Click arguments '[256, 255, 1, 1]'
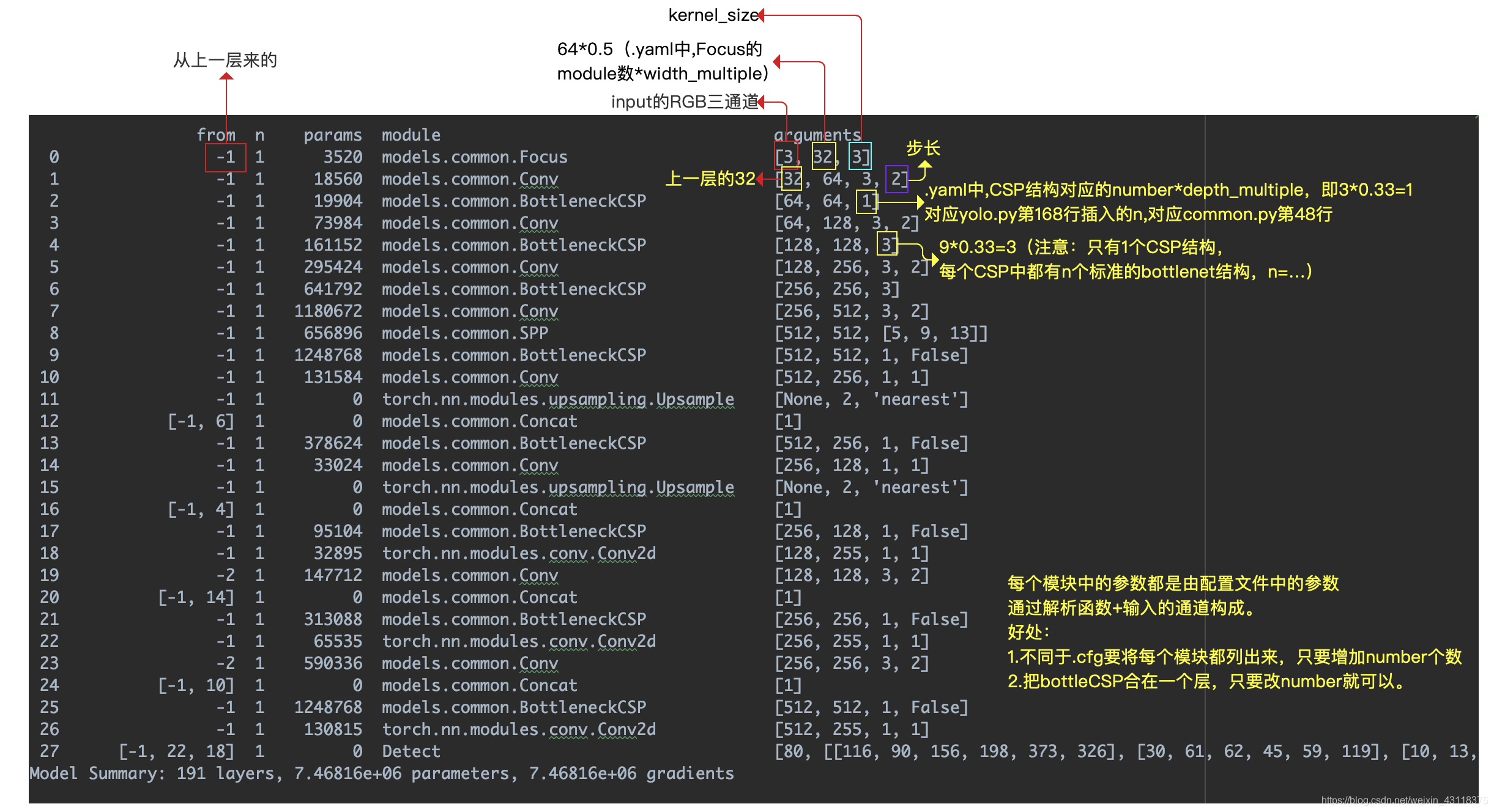This screenshot has height=812, width=1494. (852, 641)
